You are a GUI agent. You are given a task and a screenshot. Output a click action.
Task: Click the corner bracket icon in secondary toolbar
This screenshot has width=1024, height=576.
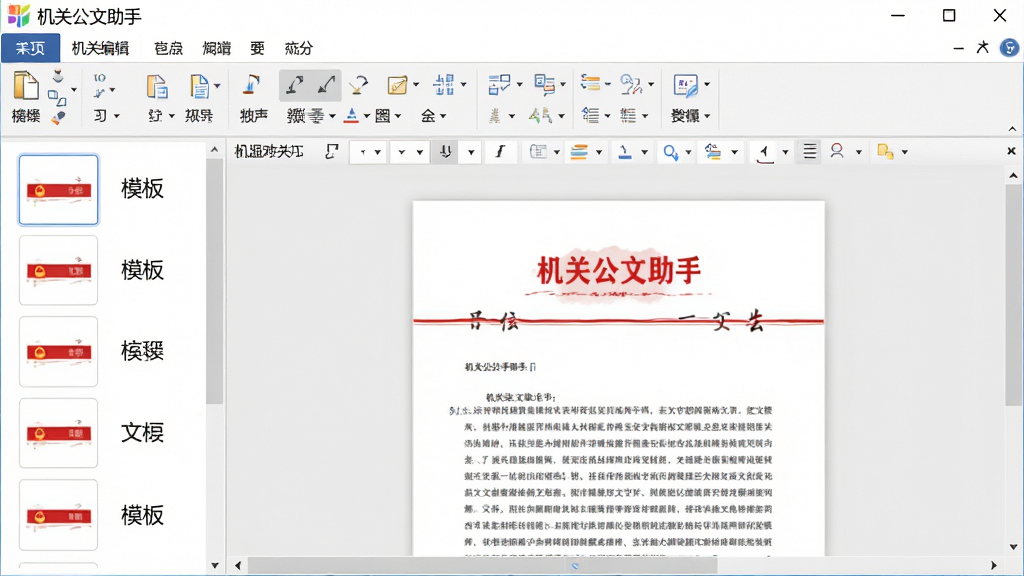(x=332, y=152)
